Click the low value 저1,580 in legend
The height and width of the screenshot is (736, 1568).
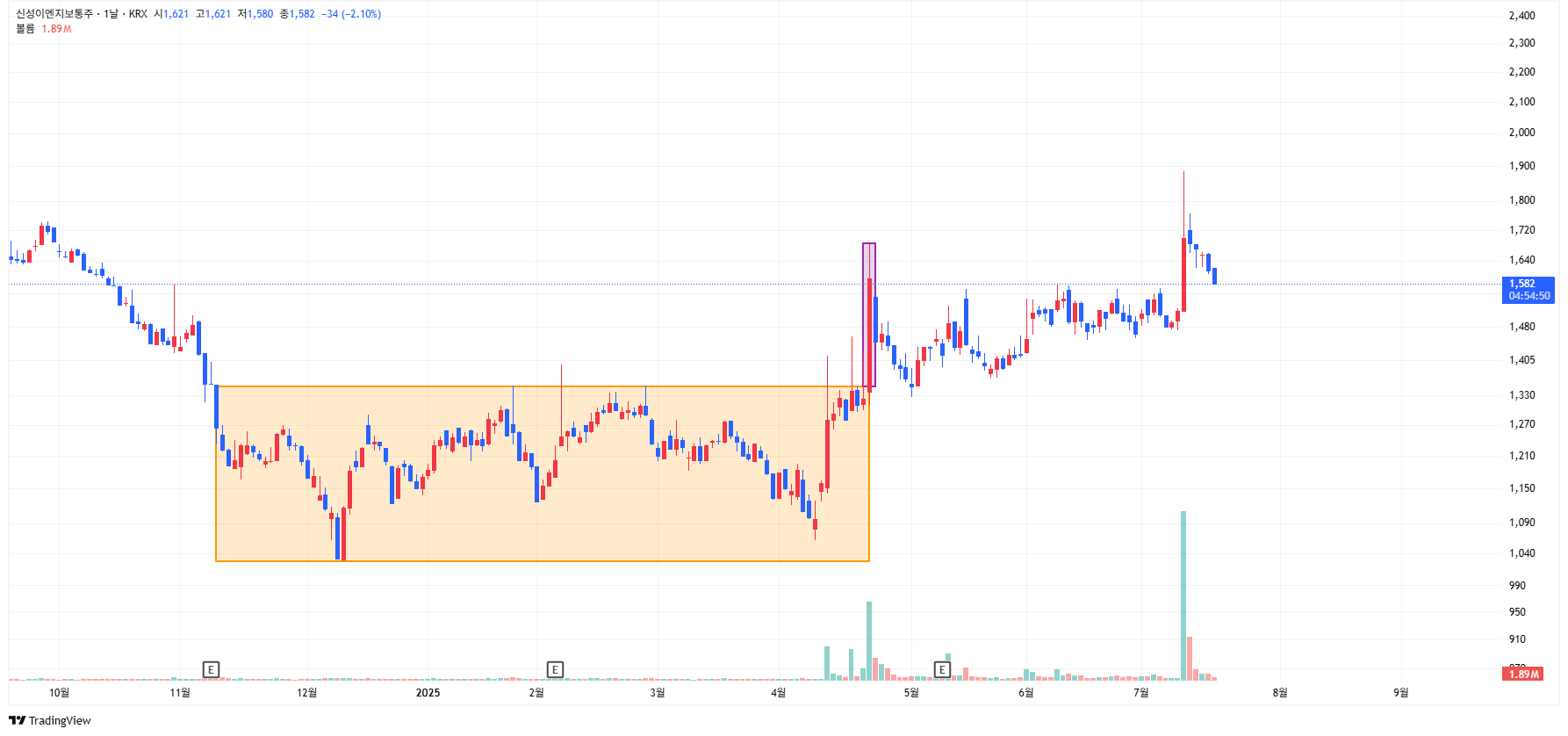pyautogui.click(x=255, y=14)
